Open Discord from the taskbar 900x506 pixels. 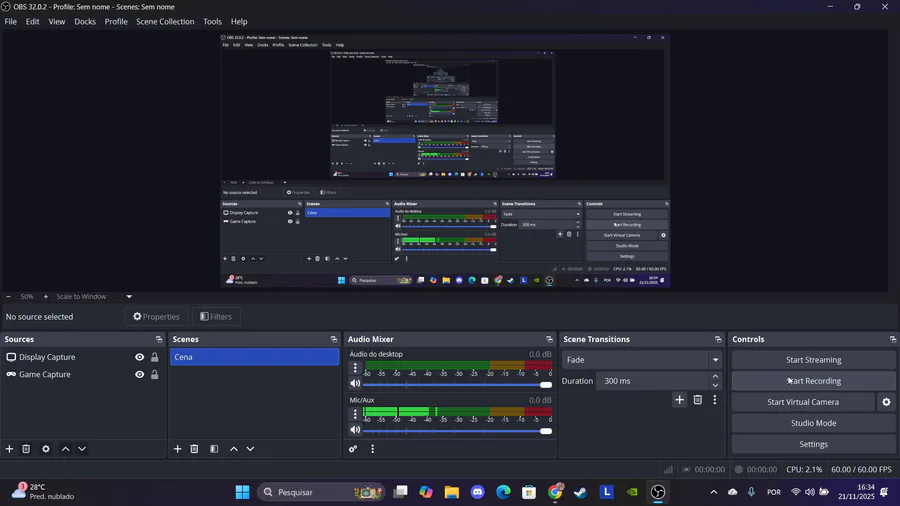[478, 492]
